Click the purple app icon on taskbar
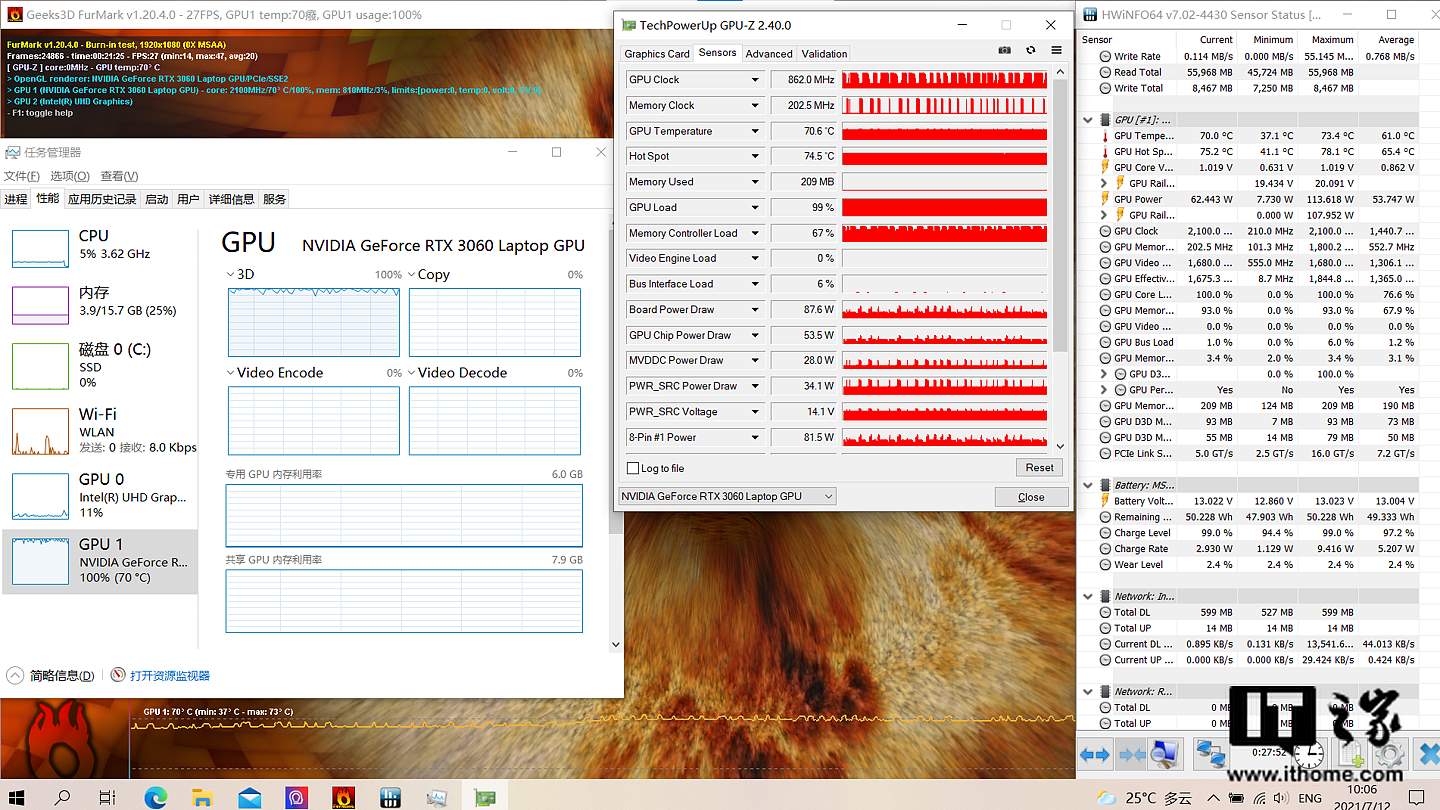Screen dimensions: 1440x810 (x=297, y=797)
